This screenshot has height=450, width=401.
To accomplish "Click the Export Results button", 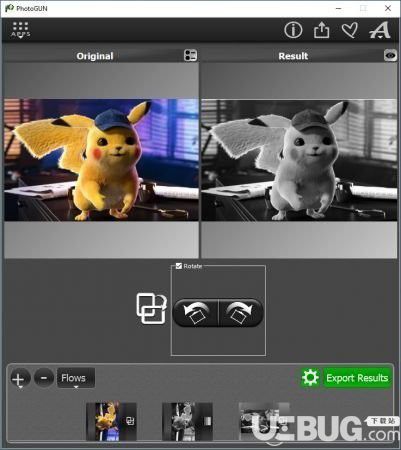I will 357,378.
